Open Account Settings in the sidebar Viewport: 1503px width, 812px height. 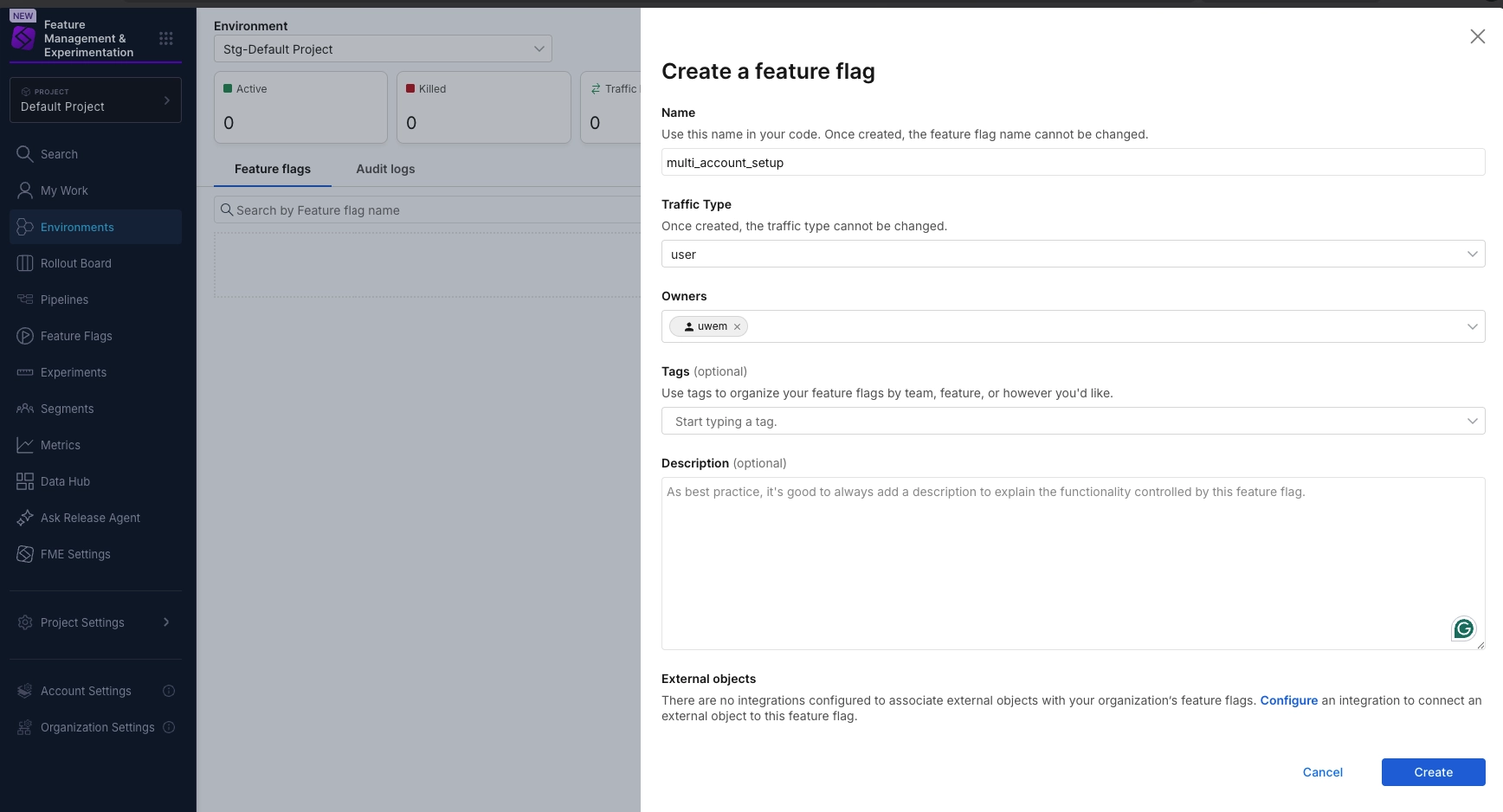click(x=86, y=691)
